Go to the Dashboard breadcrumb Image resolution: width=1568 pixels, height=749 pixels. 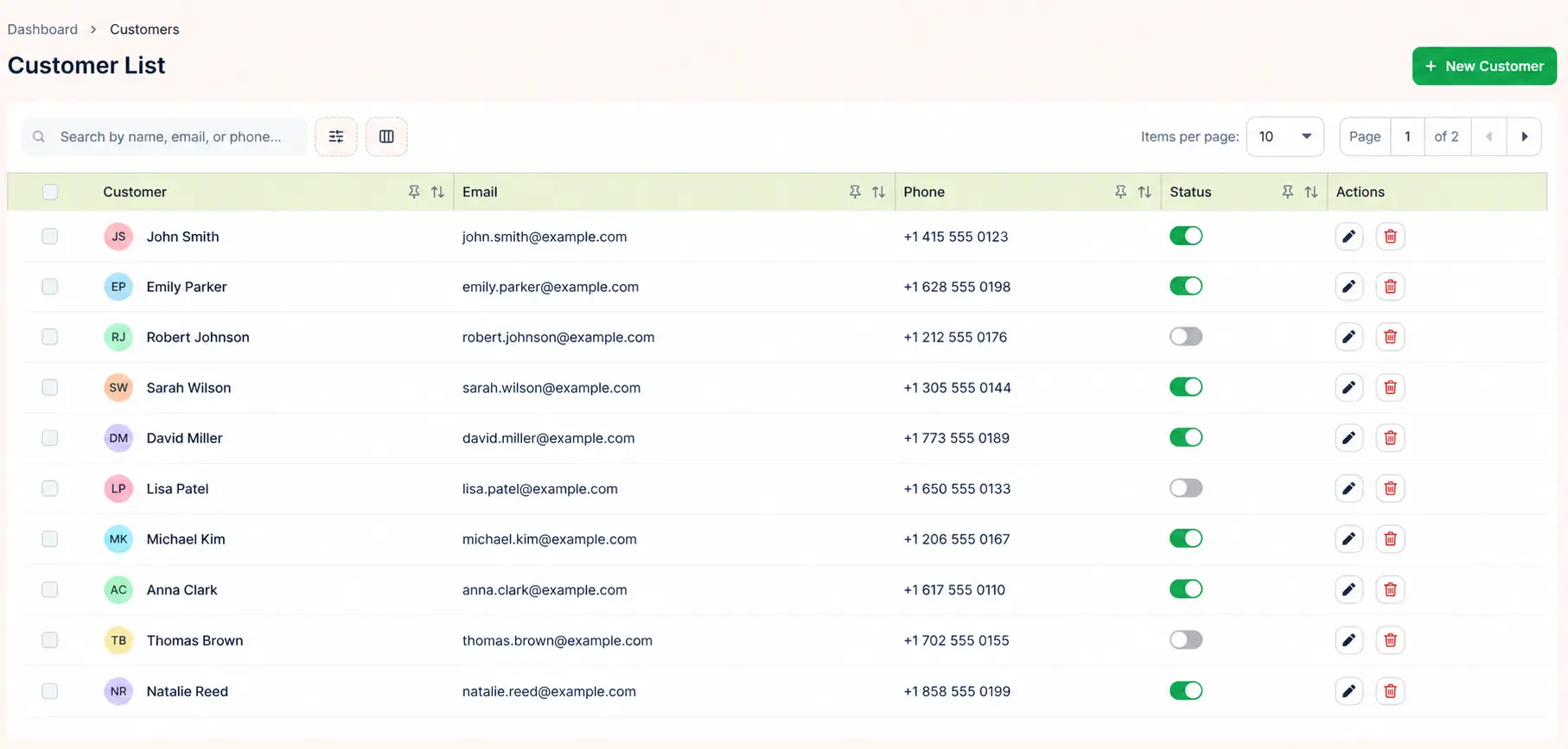42,29
